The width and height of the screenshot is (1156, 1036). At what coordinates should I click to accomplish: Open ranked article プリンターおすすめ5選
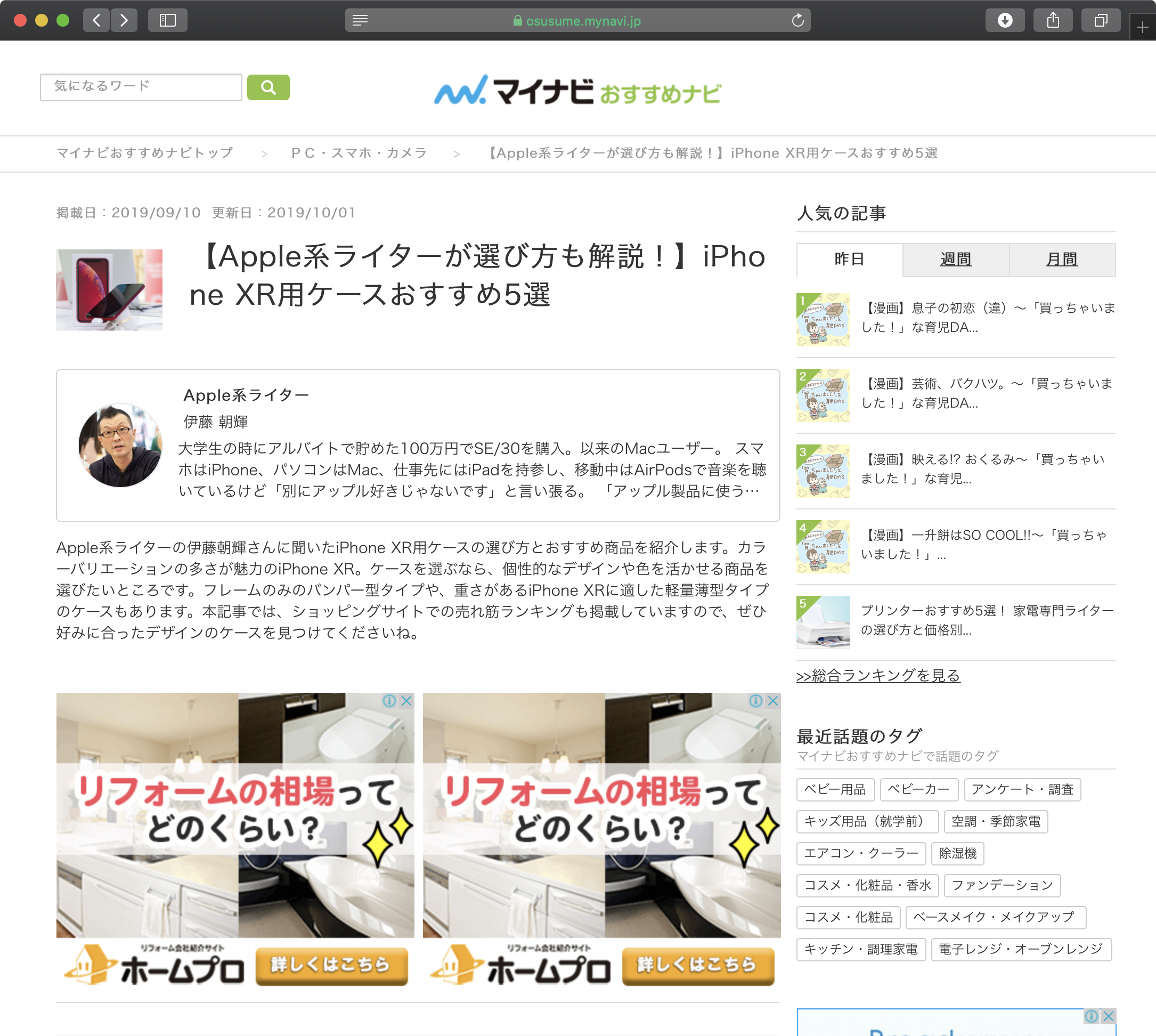click(987, 620)
